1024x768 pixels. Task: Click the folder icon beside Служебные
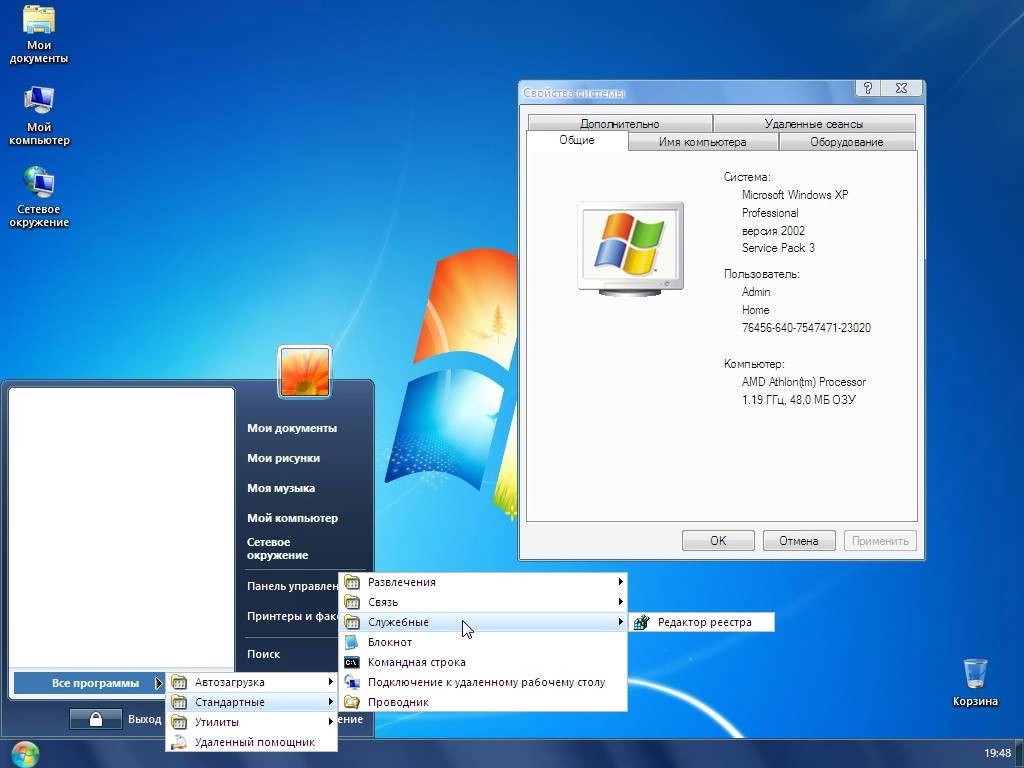tap(352, 622)
